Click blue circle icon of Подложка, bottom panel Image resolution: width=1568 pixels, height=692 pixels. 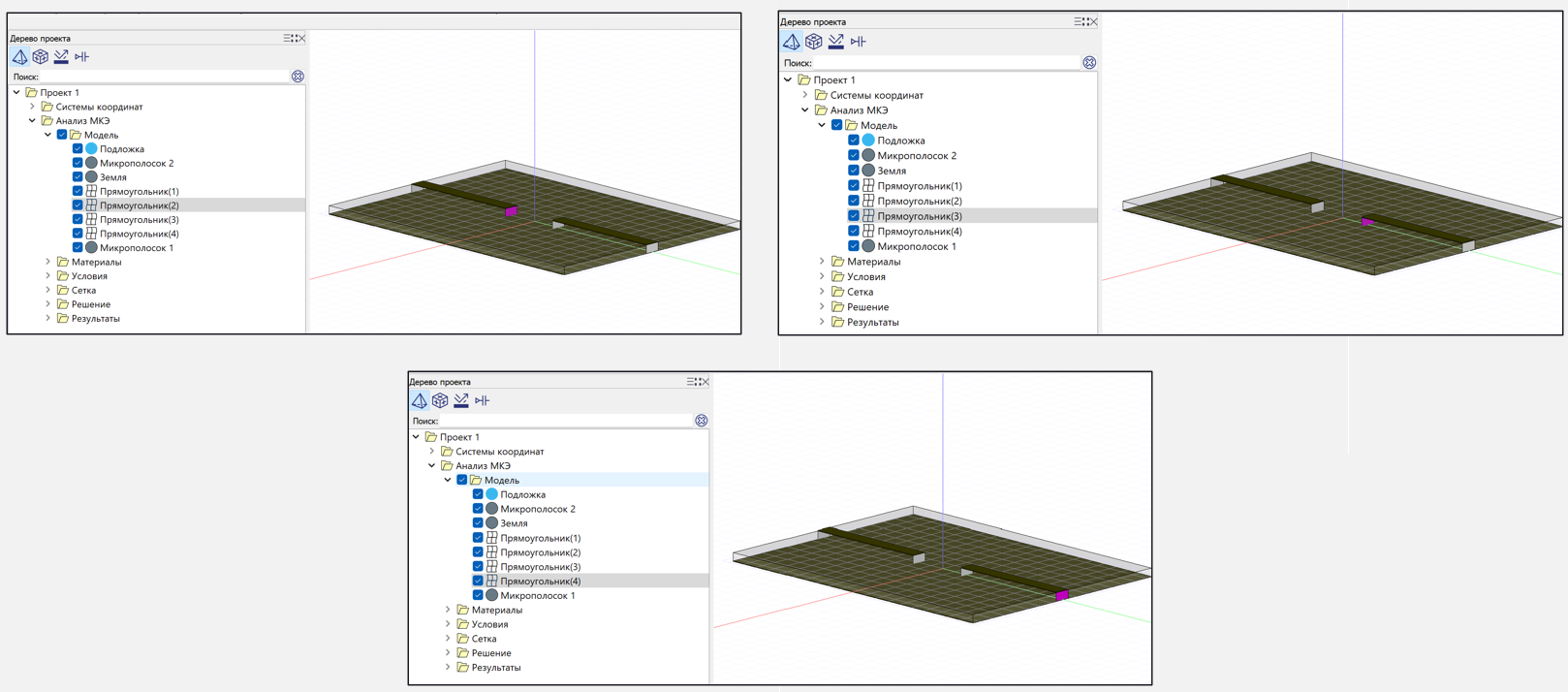(x=492, y=494)
